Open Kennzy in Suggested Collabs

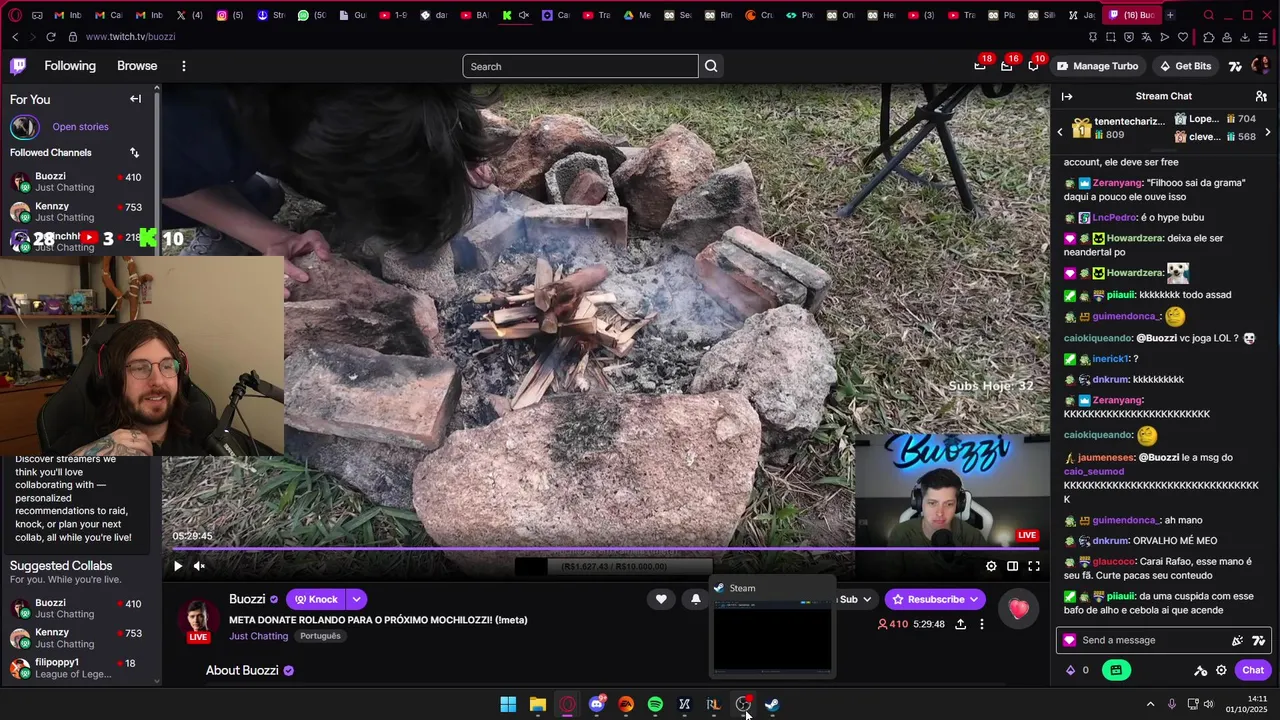(78, 638)
